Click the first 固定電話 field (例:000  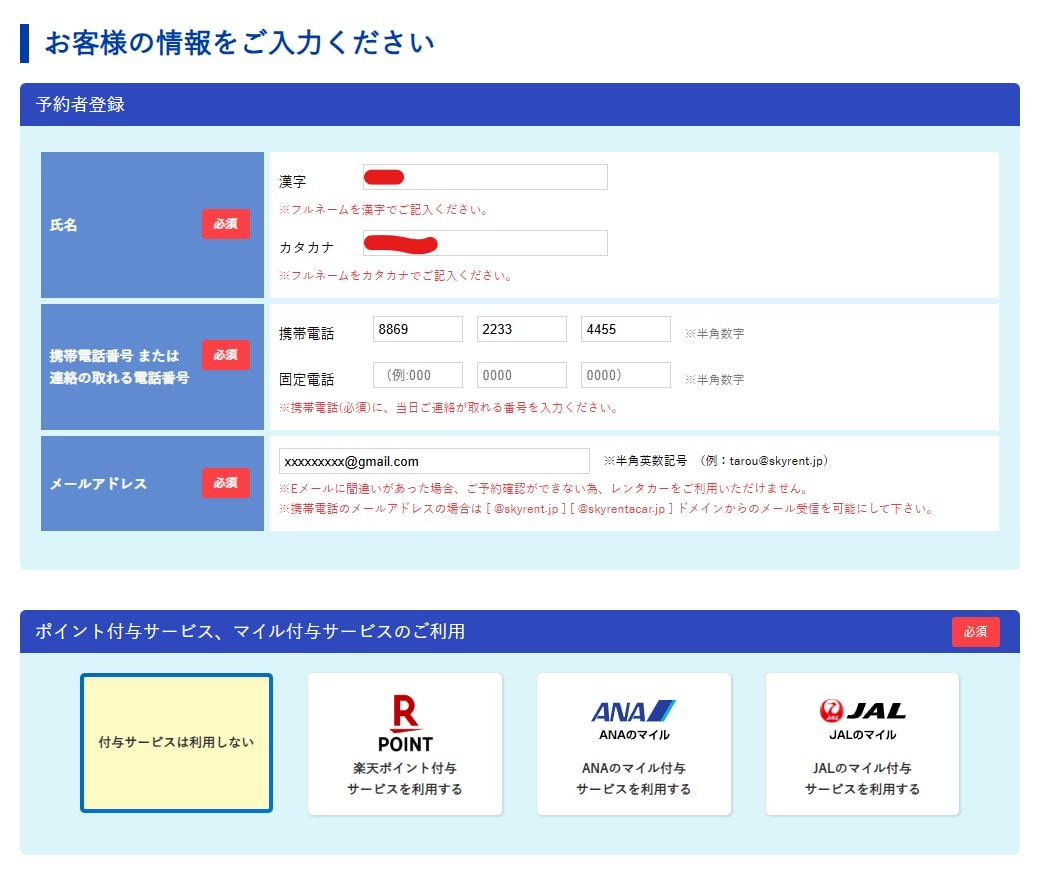[417, 375]
